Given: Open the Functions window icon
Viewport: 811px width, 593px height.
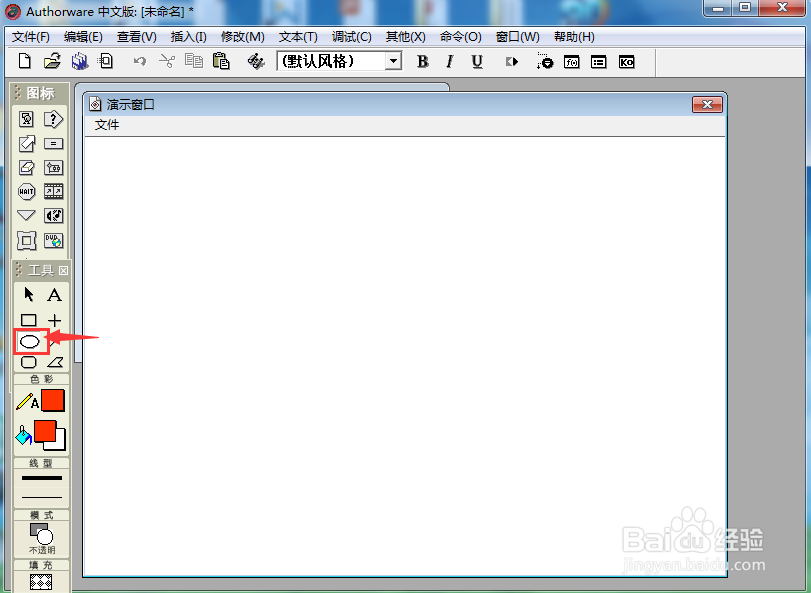Looking at the screenshot, I should 572,62.
